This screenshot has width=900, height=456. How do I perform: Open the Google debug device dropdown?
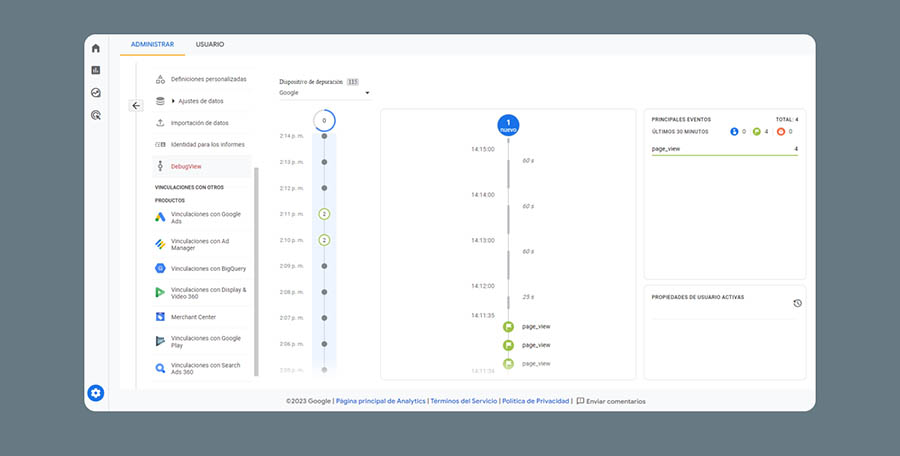click(324, 93)
